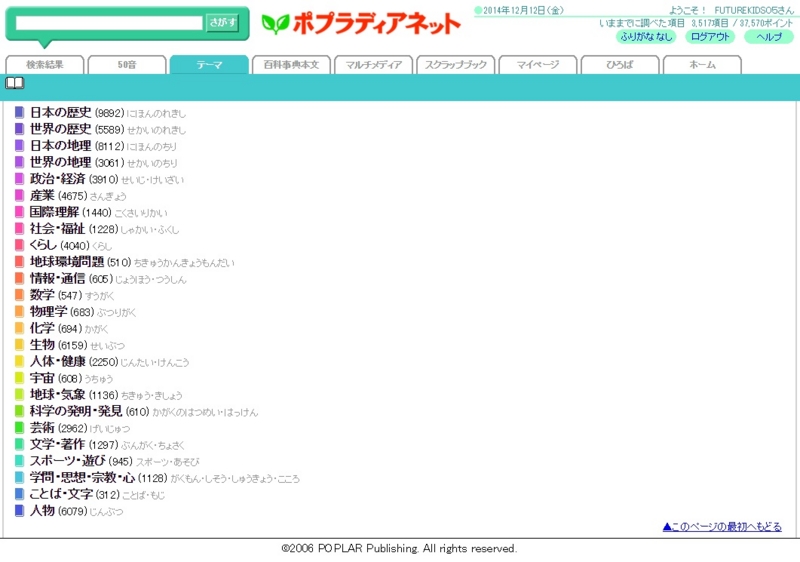Click the book icon beside 社会・福祉
Image resolution: width=800 pixels, height=562 pixels.
point(19,228)
